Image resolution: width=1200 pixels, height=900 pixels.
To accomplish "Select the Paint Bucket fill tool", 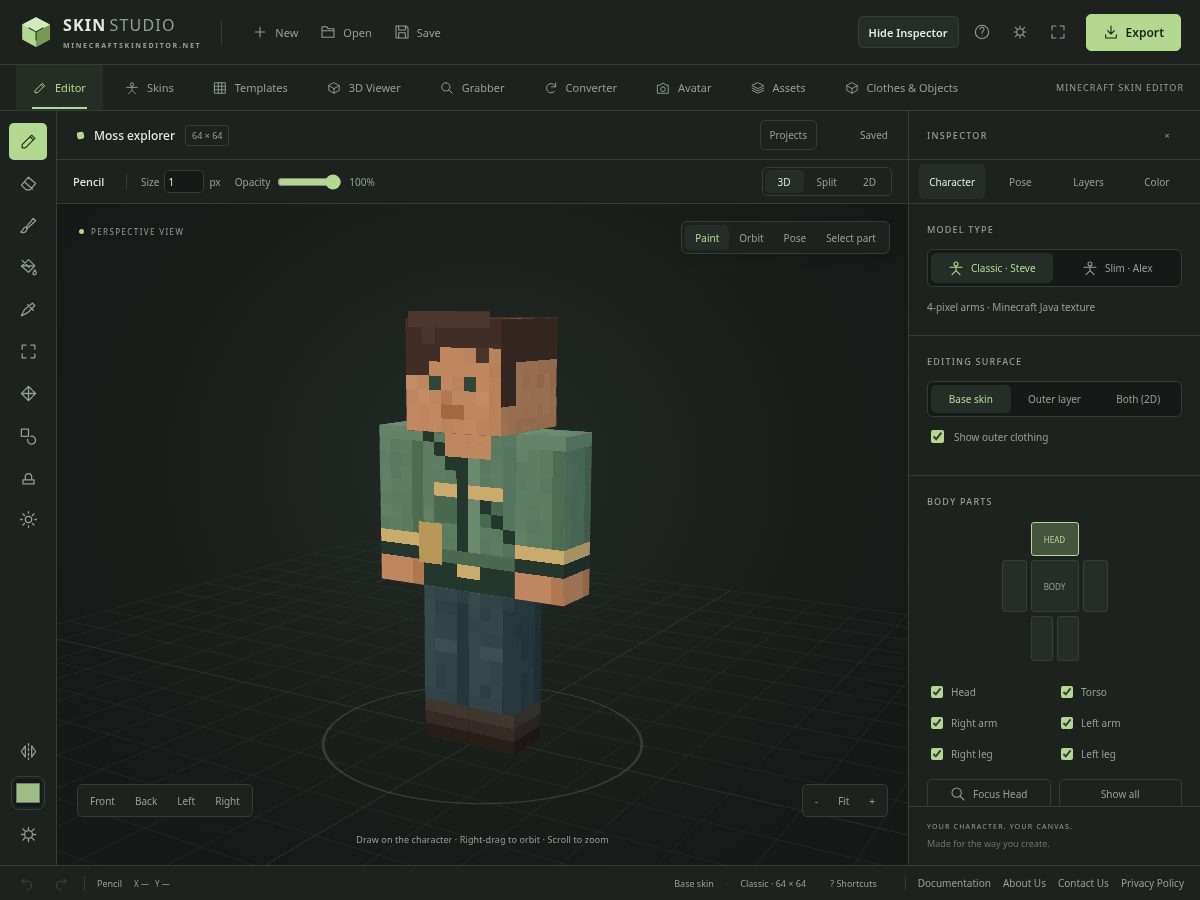I will click(28, 267).
